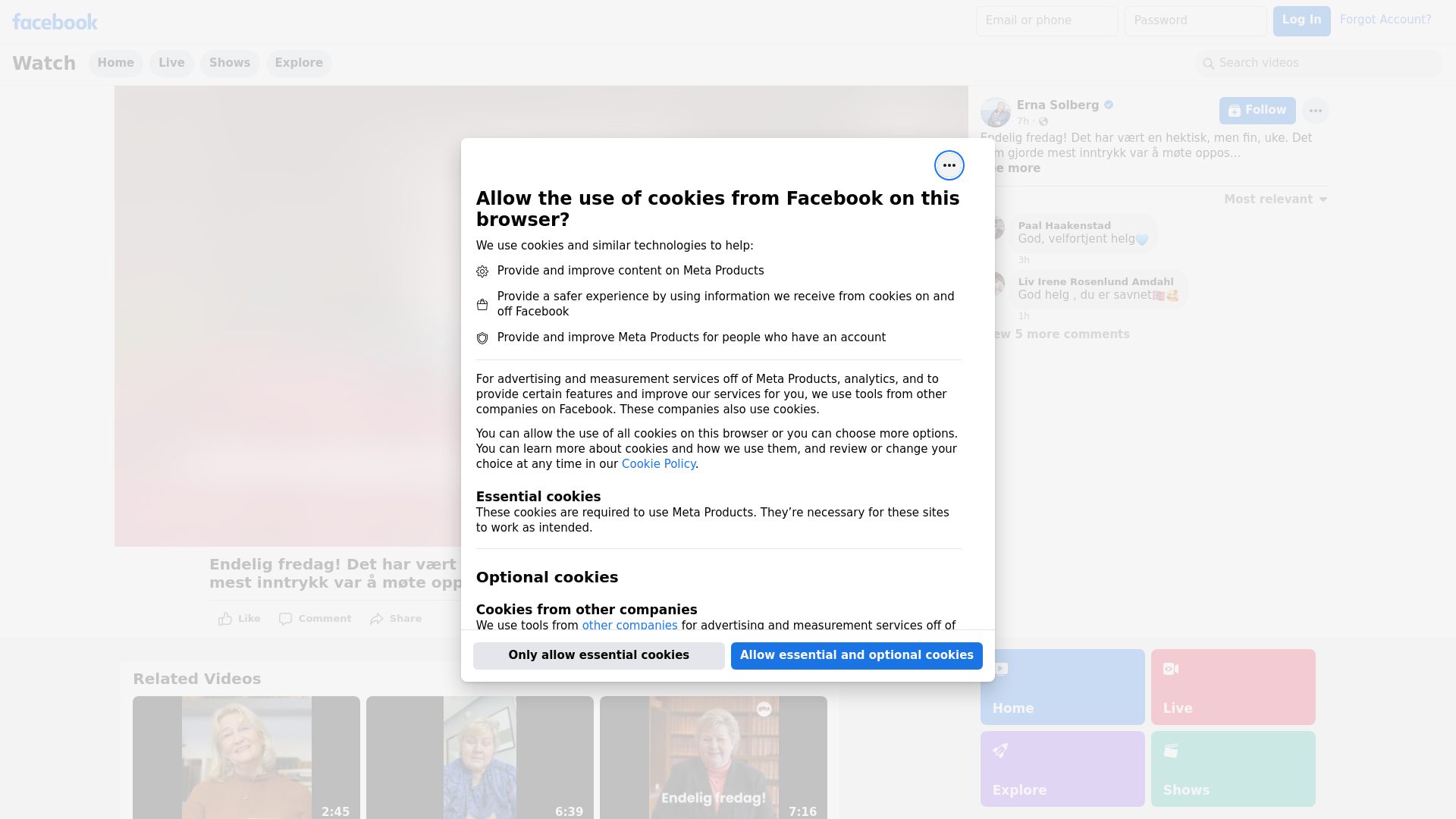Click the facebook logo
1456x819 pixels.
[x=55, y=22]
